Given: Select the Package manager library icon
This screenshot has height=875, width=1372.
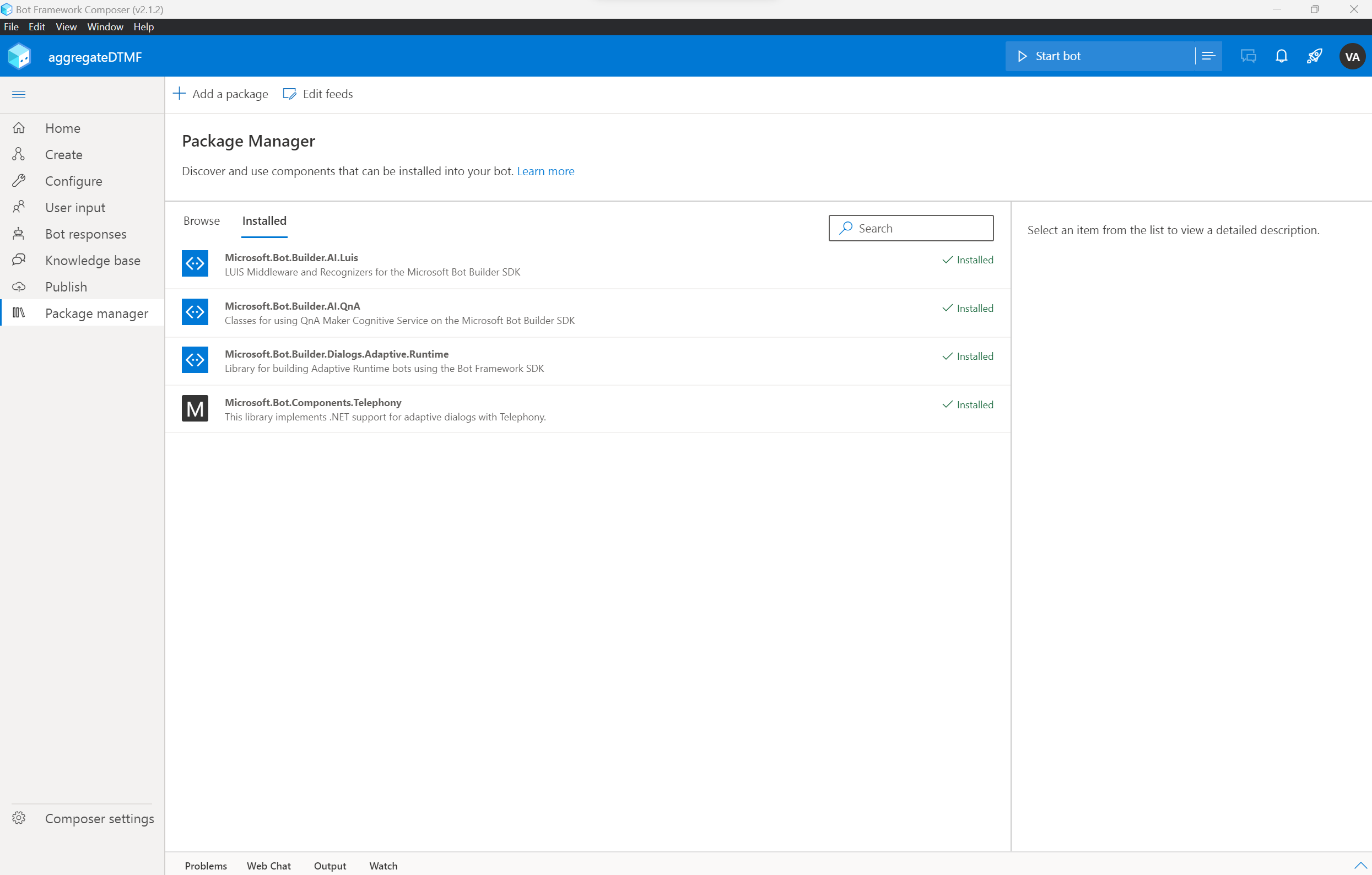Looking at the screenshot, I should click(19, 313).
